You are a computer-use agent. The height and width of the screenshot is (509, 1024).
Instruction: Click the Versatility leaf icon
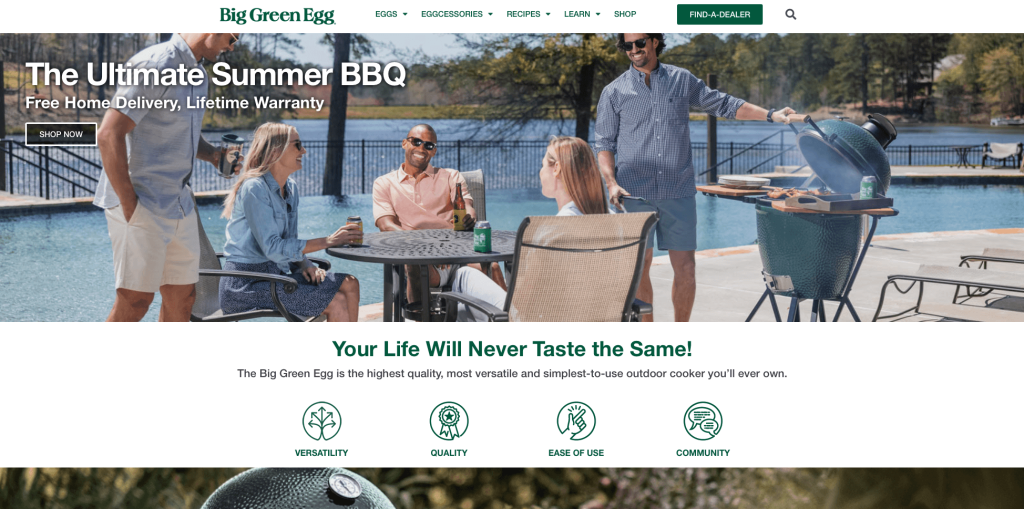pos(321,421)
